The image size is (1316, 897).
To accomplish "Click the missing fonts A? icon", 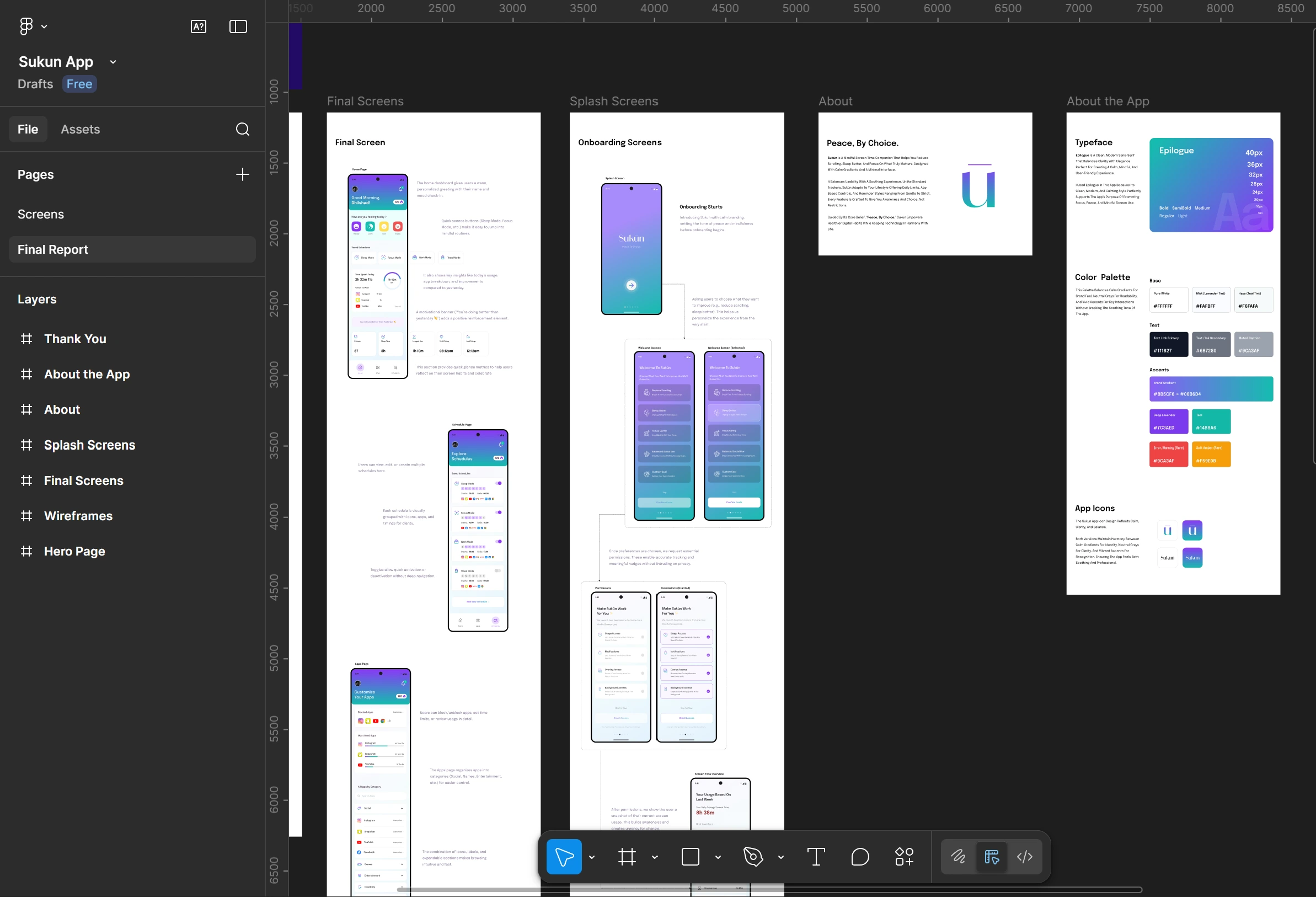I will click(198, 26).
